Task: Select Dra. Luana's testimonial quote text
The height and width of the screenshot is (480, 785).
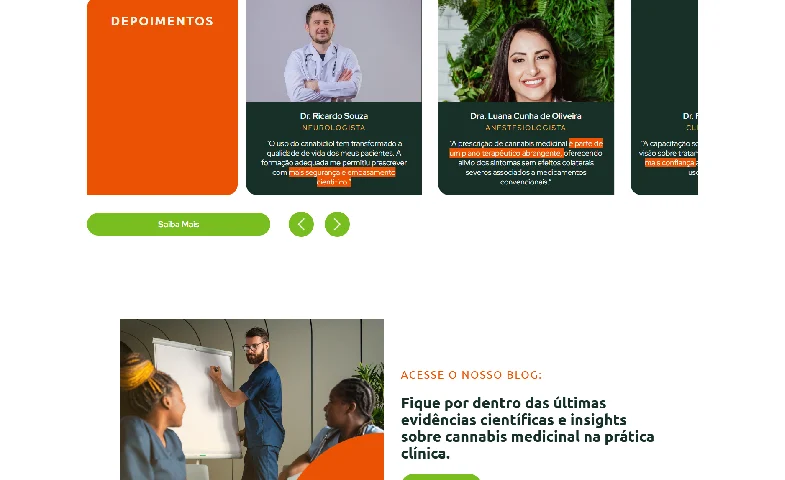Action: tap(526, 163)
